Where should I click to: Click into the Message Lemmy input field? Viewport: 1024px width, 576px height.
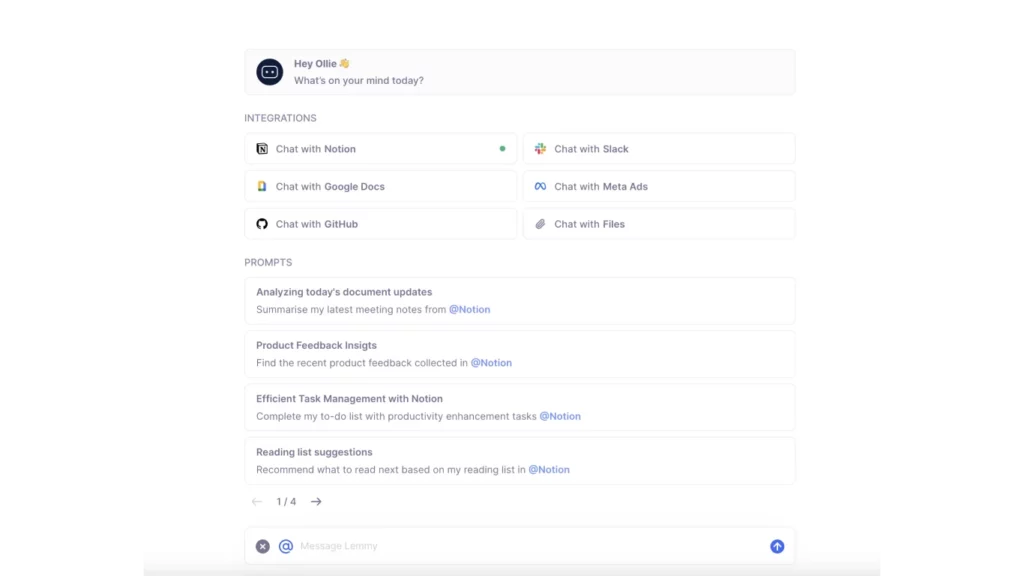click(x=520, y=546)
